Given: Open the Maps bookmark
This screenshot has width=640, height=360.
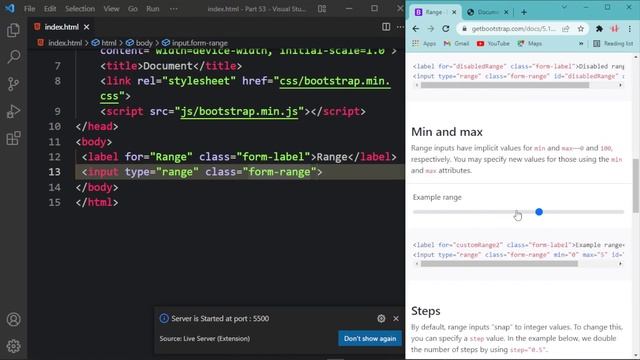Looking at the screenshot, I should point(530,43).
